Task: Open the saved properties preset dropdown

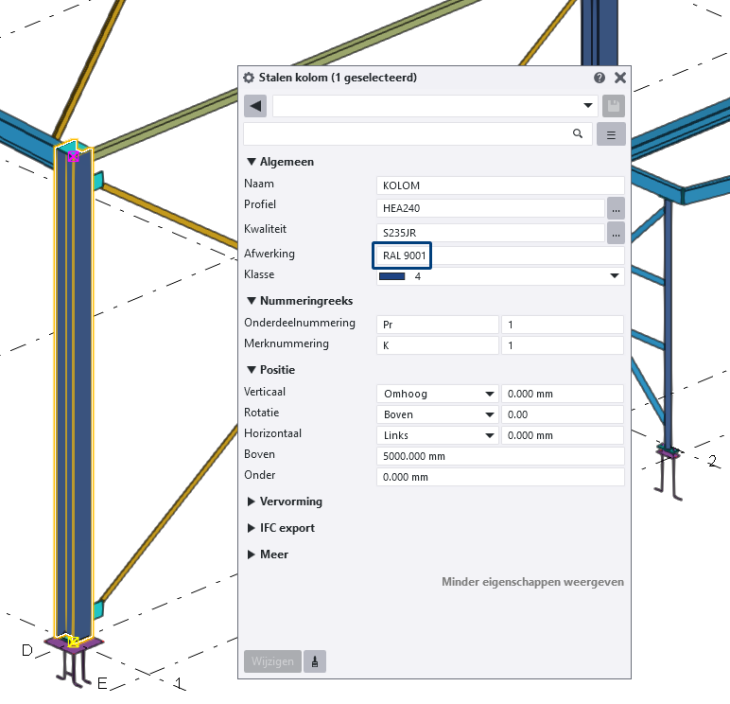Action: click(x=588, y=106)
